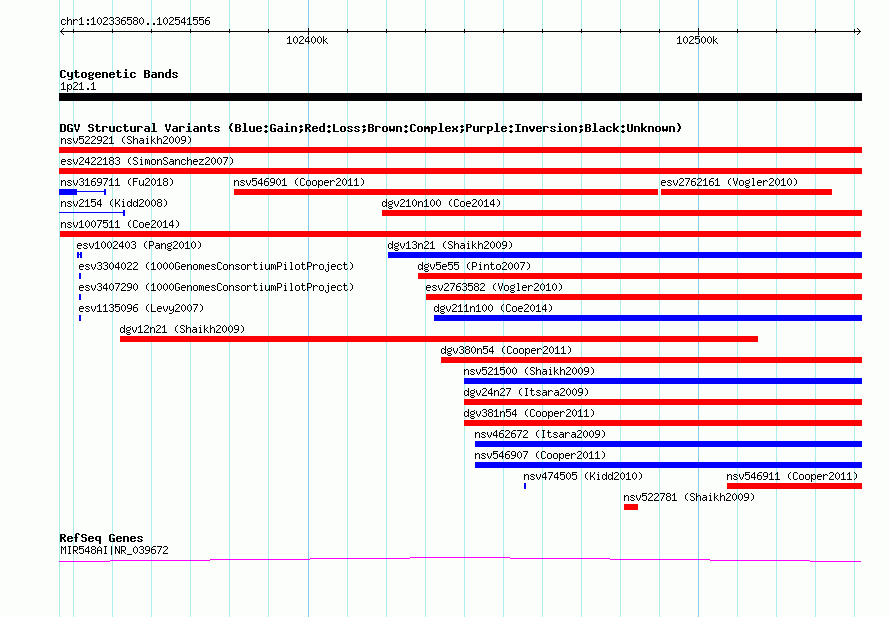Click the red nsv546911 loss bar
The image size is (890, 617).
795,486
